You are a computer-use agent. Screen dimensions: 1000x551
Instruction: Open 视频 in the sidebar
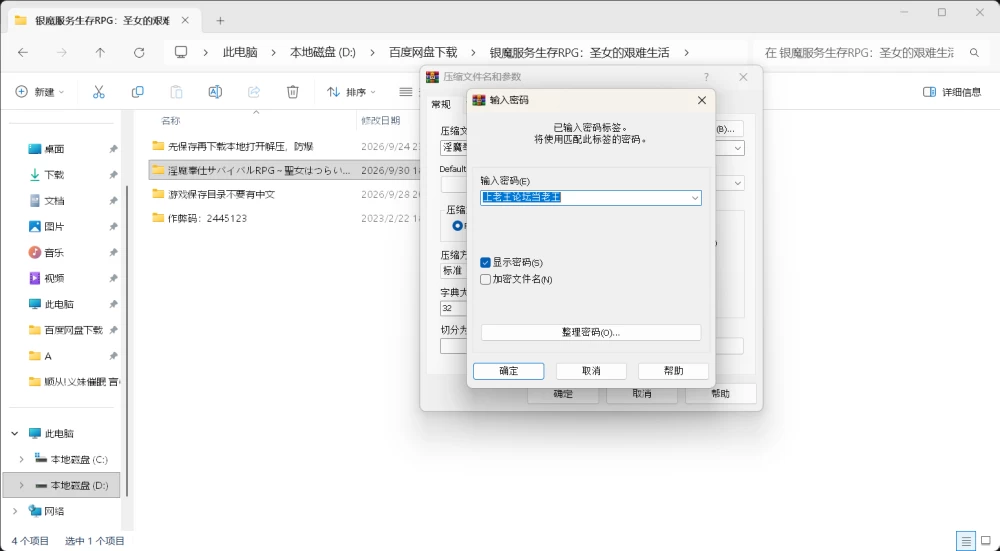pyautogui.click(x=54, y=278)
